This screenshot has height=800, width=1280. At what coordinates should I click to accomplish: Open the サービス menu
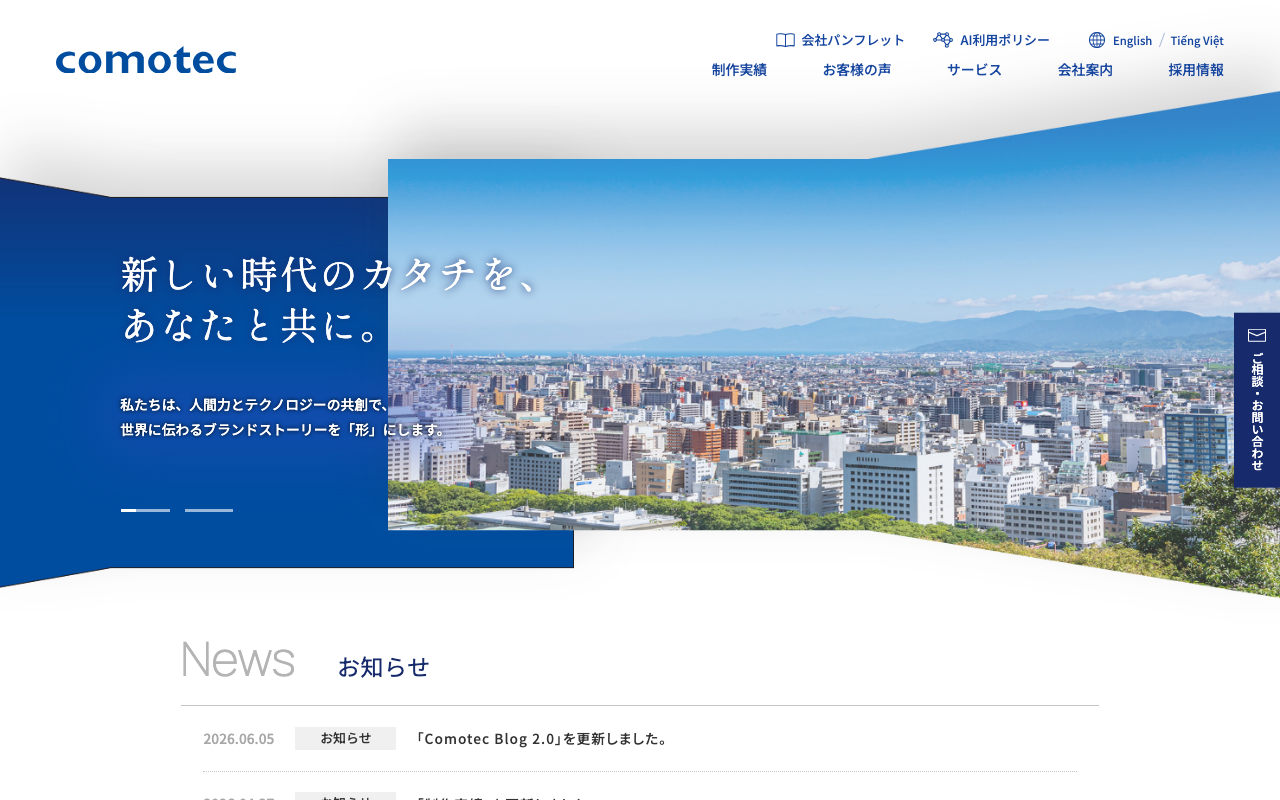click(974, 70)
